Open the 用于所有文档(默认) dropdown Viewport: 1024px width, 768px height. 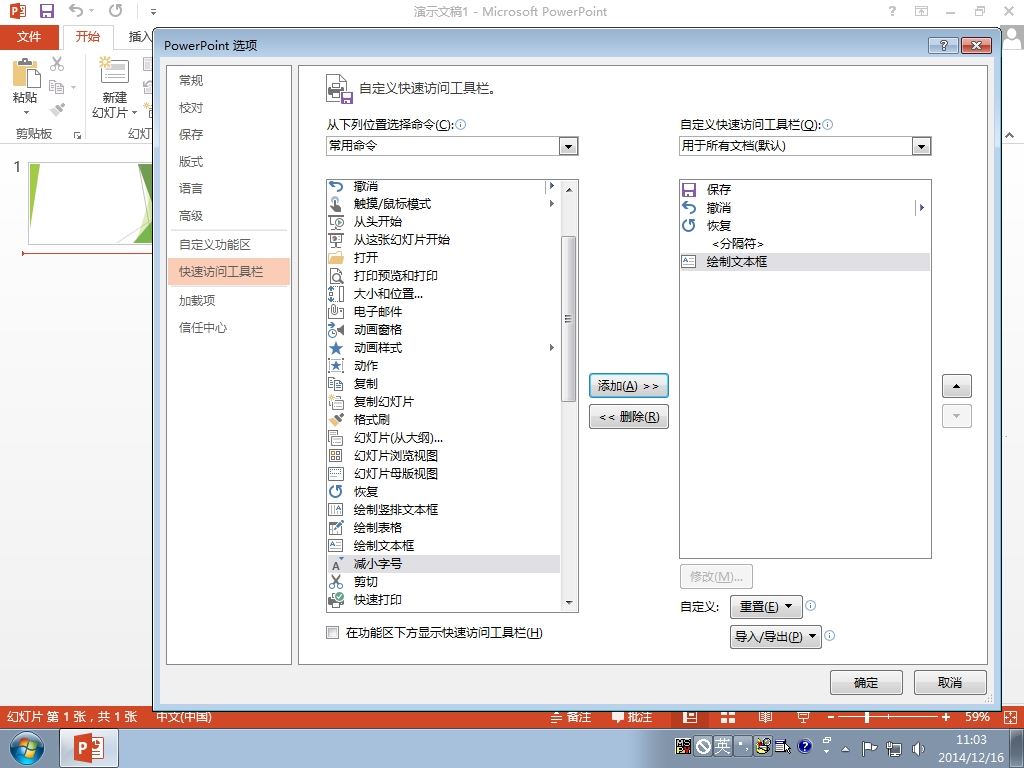(x=921, y=146)
